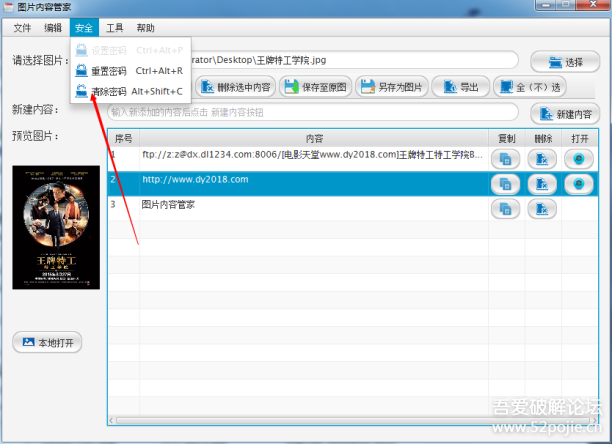Click the image path field
This screenshot has height=444, width=612.
point(353,60)
